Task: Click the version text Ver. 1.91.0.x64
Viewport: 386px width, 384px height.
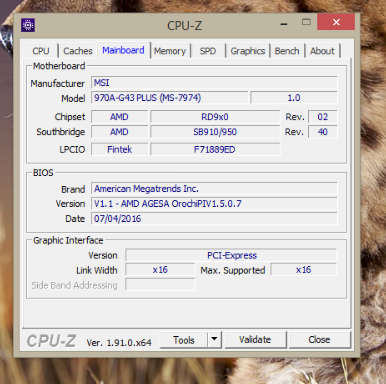Action: pyautogui.click(x=119, y=342)
